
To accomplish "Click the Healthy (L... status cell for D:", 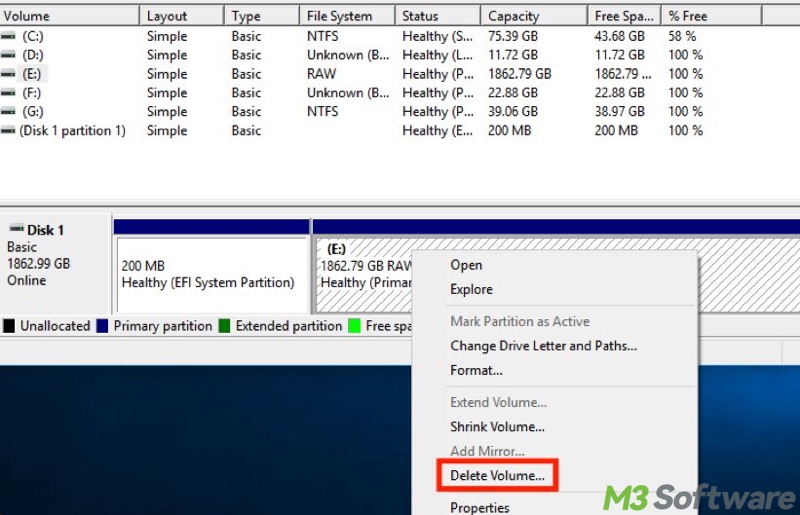I will 438,55.
